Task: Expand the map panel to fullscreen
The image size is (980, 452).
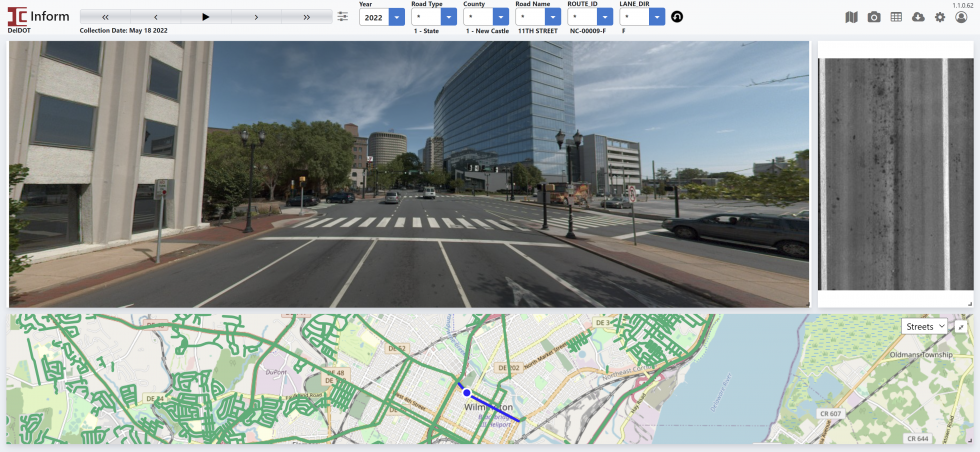Action: coord(961,327)
